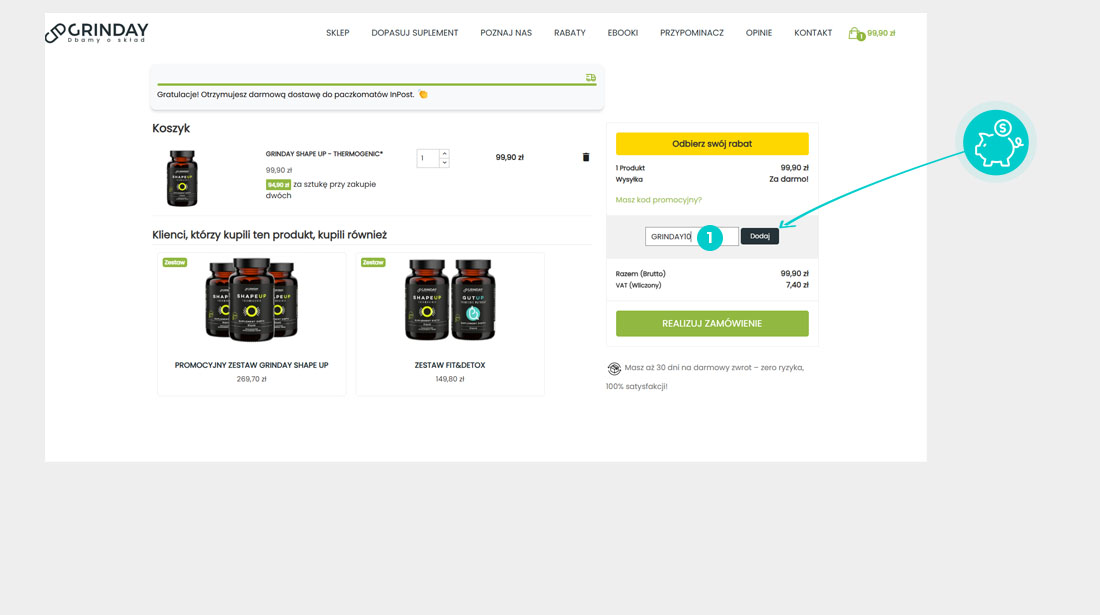Click the Zestaw badge on Shape Up set
1100x615 pixels.
click(x=175, y=262)
